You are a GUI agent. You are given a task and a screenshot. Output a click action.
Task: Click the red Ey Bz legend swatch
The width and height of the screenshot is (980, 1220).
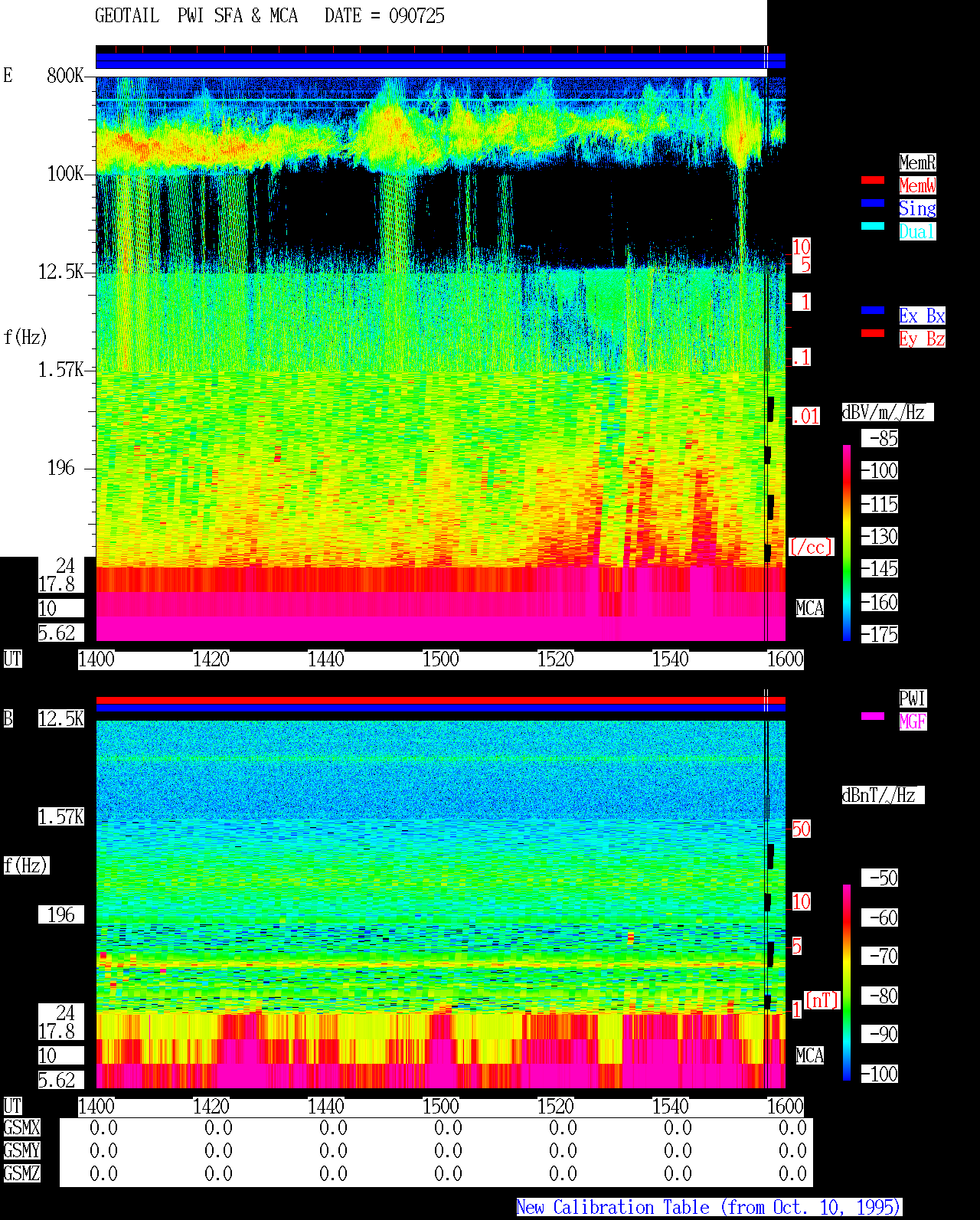tap(873, 333)
